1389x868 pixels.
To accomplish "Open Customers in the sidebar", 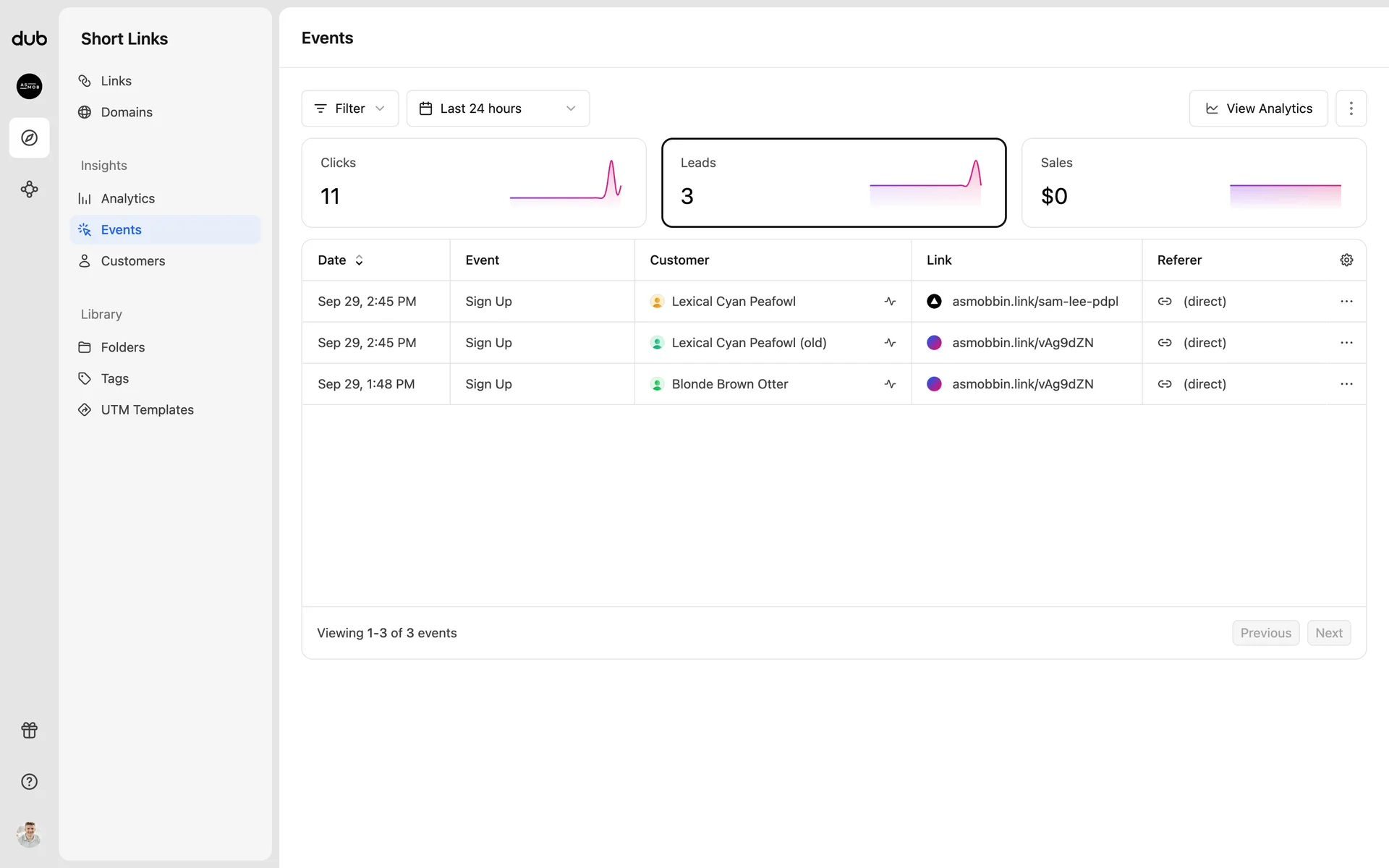I will [132, 261].
